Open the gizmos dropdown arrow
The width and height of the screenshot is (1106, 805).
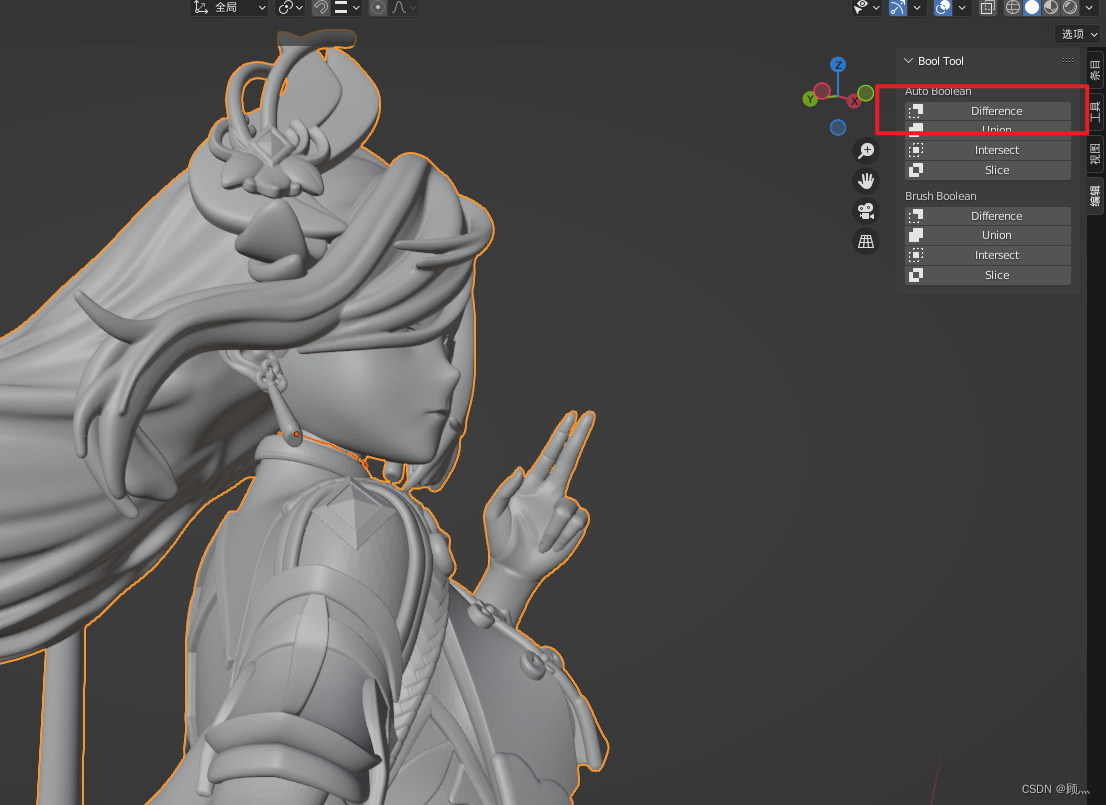[x=917, y=8]
